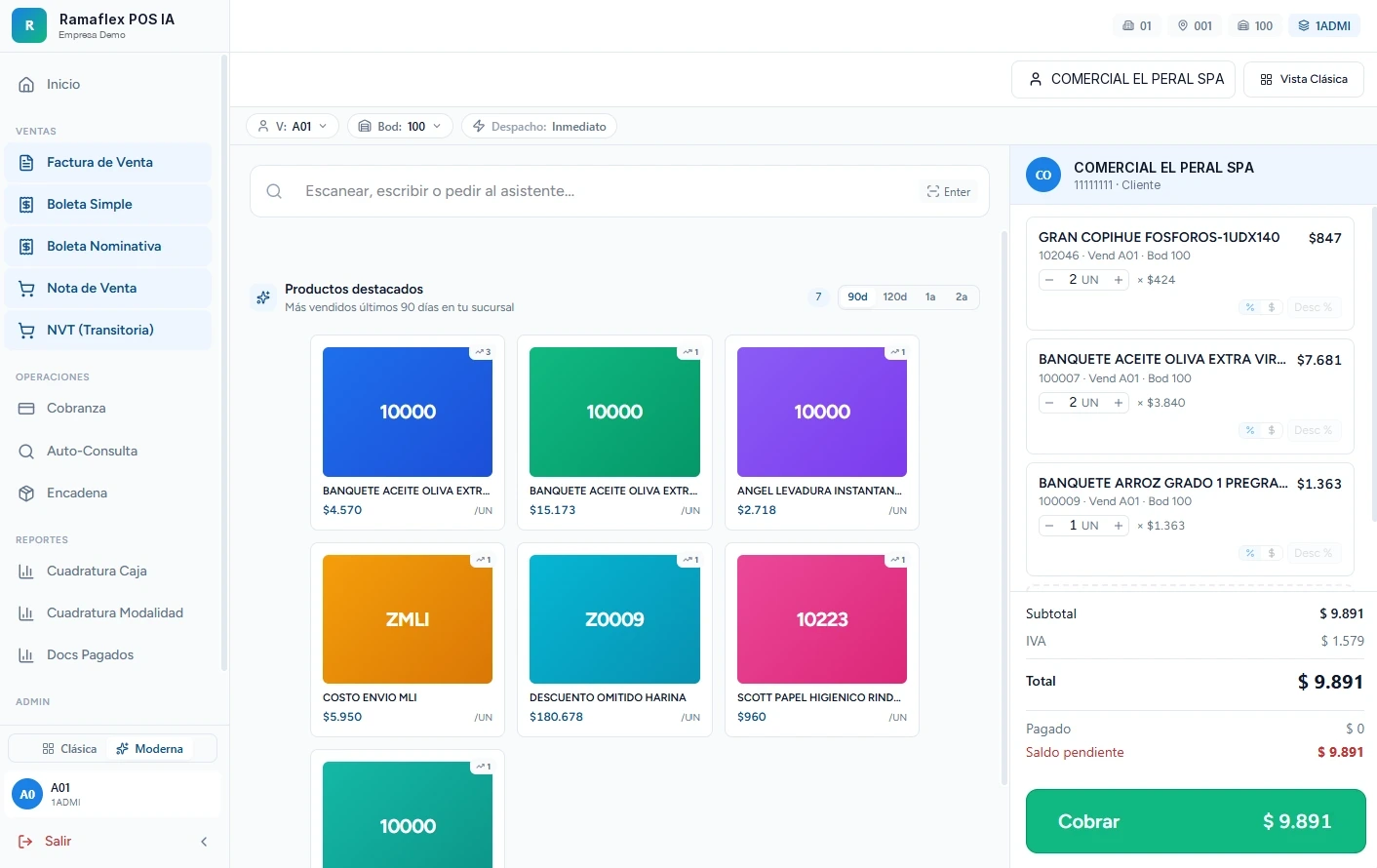Screen dimensions: 1377x868
Task: Select the 1a period option
Action: point(930,297)
